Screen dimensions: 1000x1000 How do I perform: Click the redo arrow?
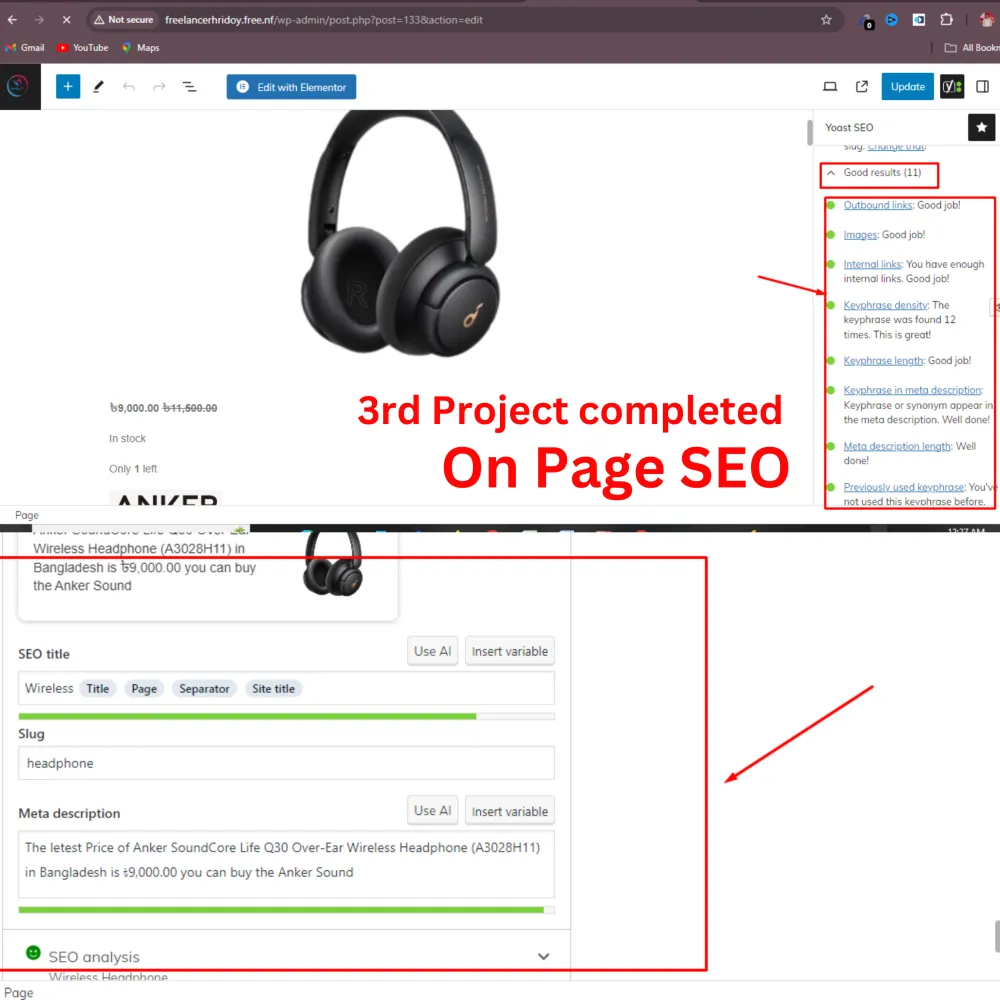(159, 87)
